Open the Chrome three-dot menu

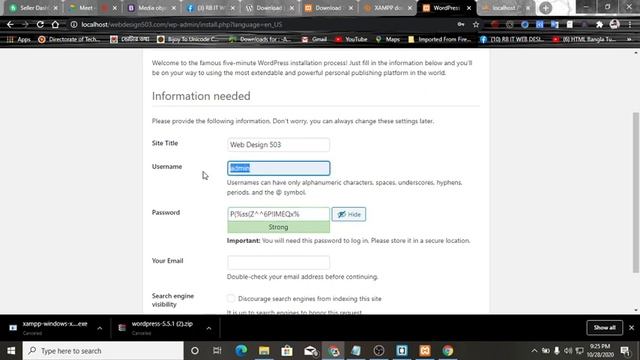630,24
